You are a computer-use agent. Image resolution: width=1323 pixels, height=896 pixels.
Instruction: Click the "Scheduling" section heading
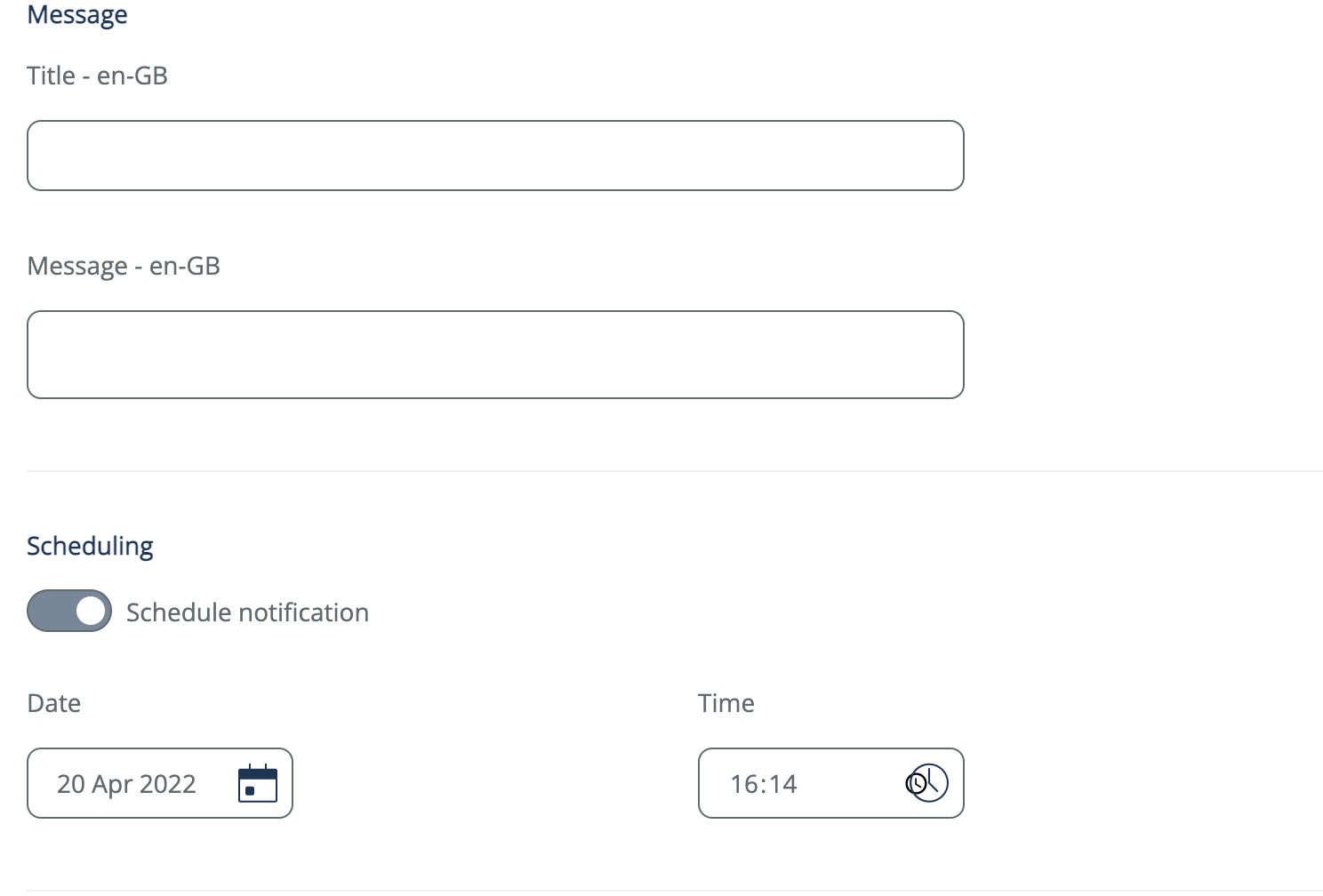pyautogui.click(x=90, y=546)
